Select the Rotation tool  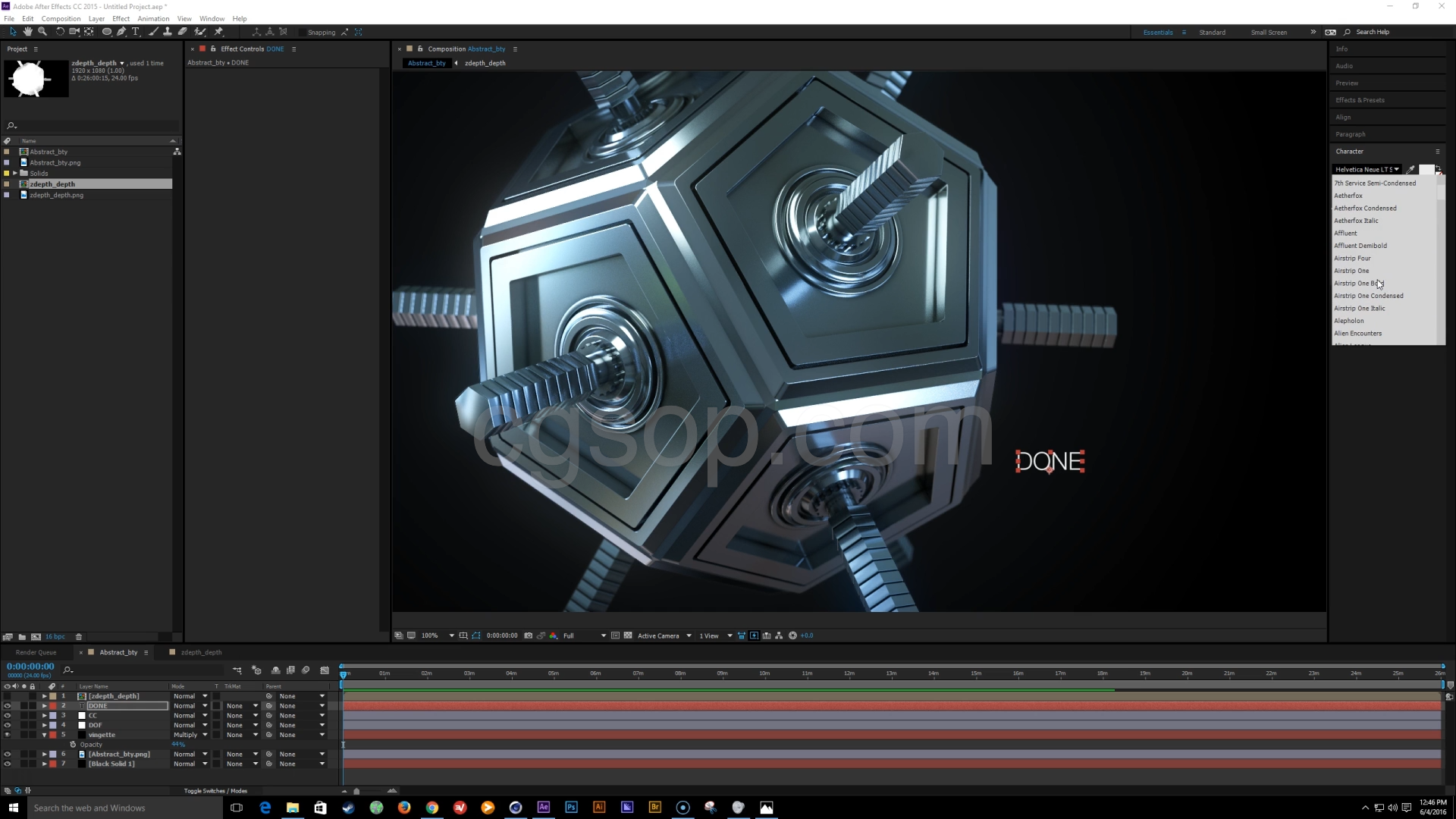point(60,32)
